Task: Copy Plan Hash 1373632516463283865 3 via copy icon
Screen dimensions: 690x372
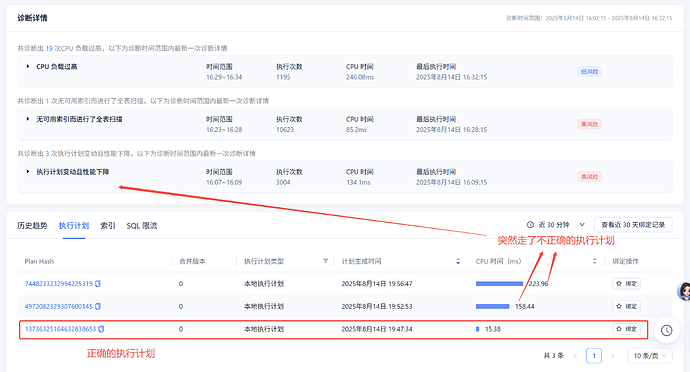Action: pos(101,329)
